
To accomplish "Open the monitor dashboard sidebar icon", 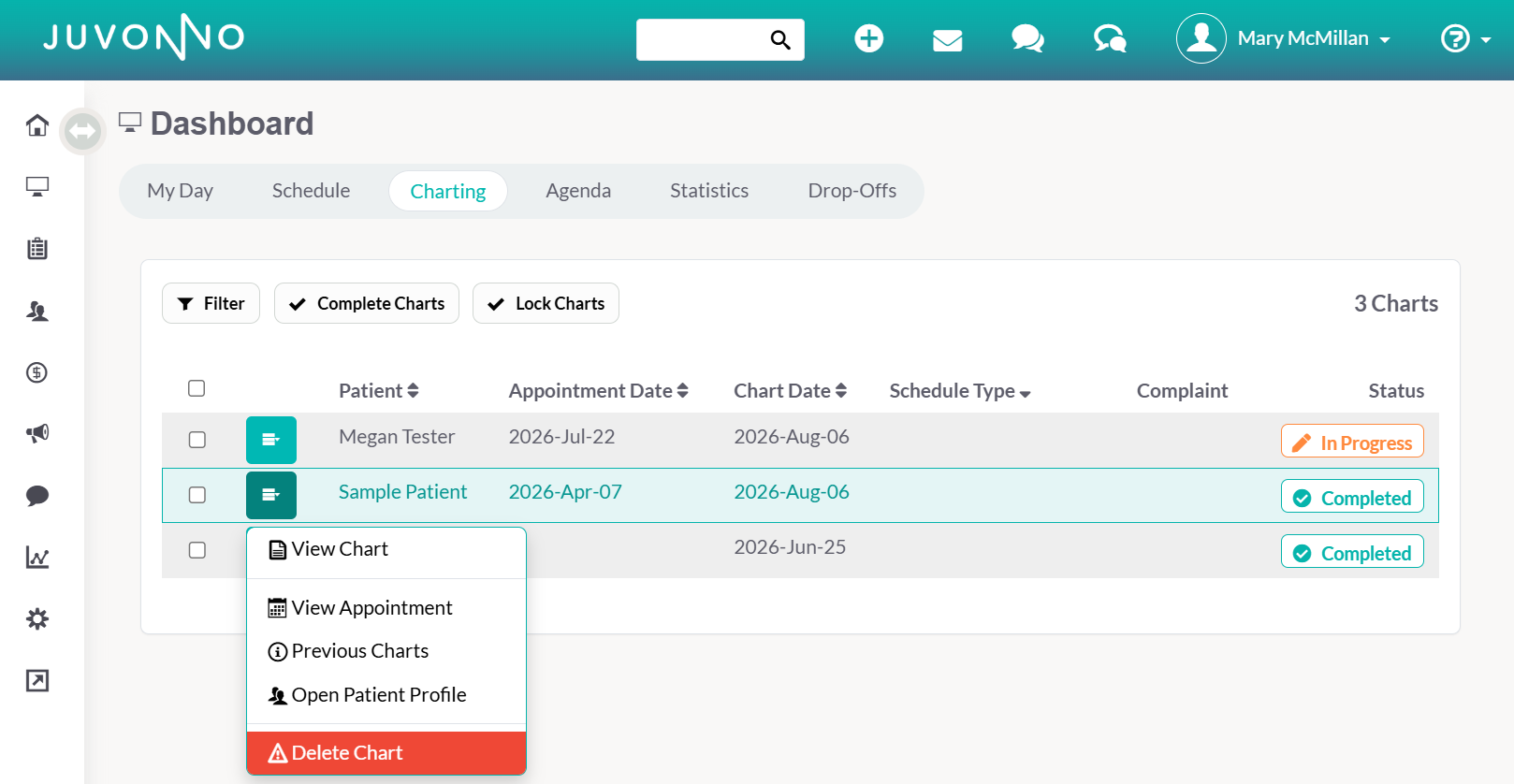I will (x=37, y=187).
